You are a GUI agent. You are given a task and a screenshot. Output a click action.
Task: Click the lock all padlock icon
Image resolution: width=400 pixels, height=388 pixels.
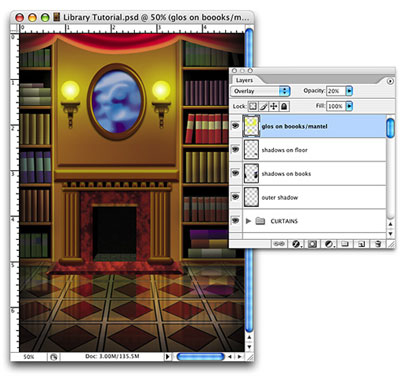pos(284,106)
